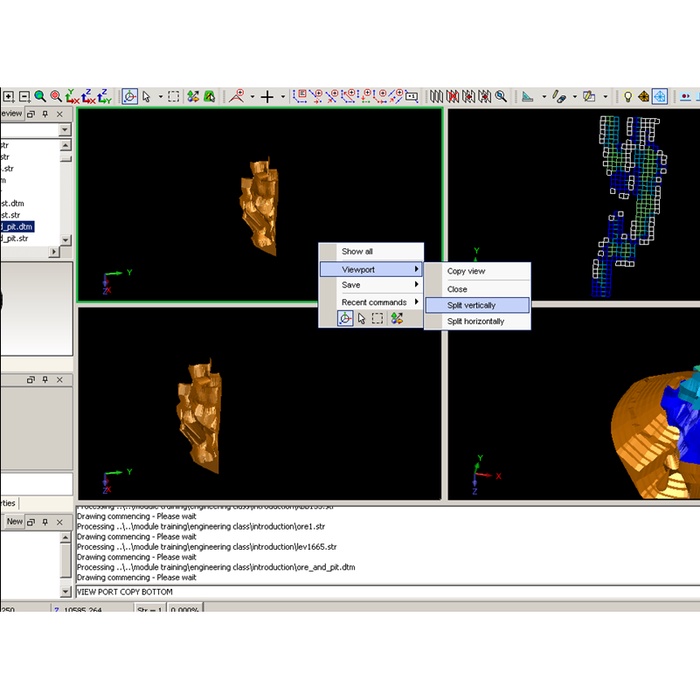Select the ZX plane view icon
700x700 pixels.
tap(88, 97)
